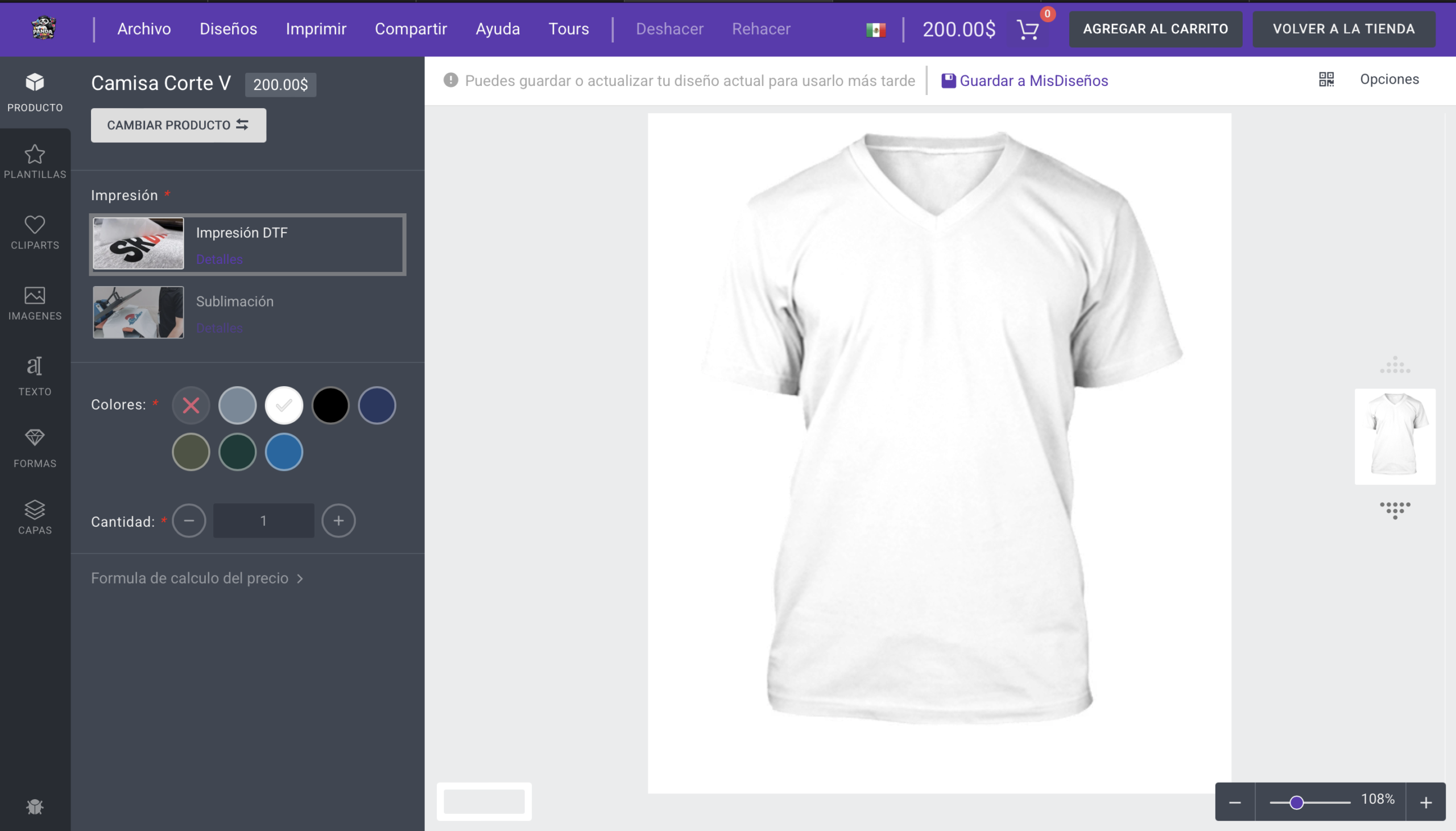Open the Opciones dropdown

tap(1389, 79)
